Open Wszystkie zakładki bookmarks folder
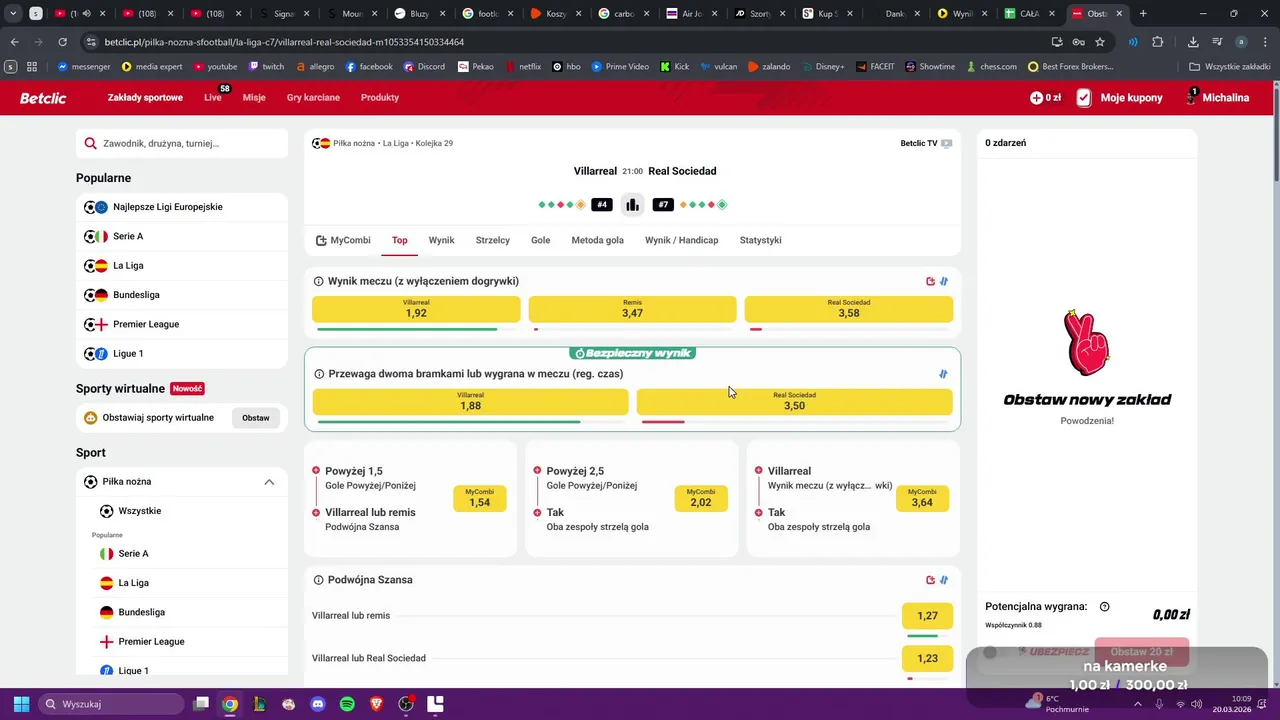The width and height of the screenshot is (1280, 720). click(1230, 67)
